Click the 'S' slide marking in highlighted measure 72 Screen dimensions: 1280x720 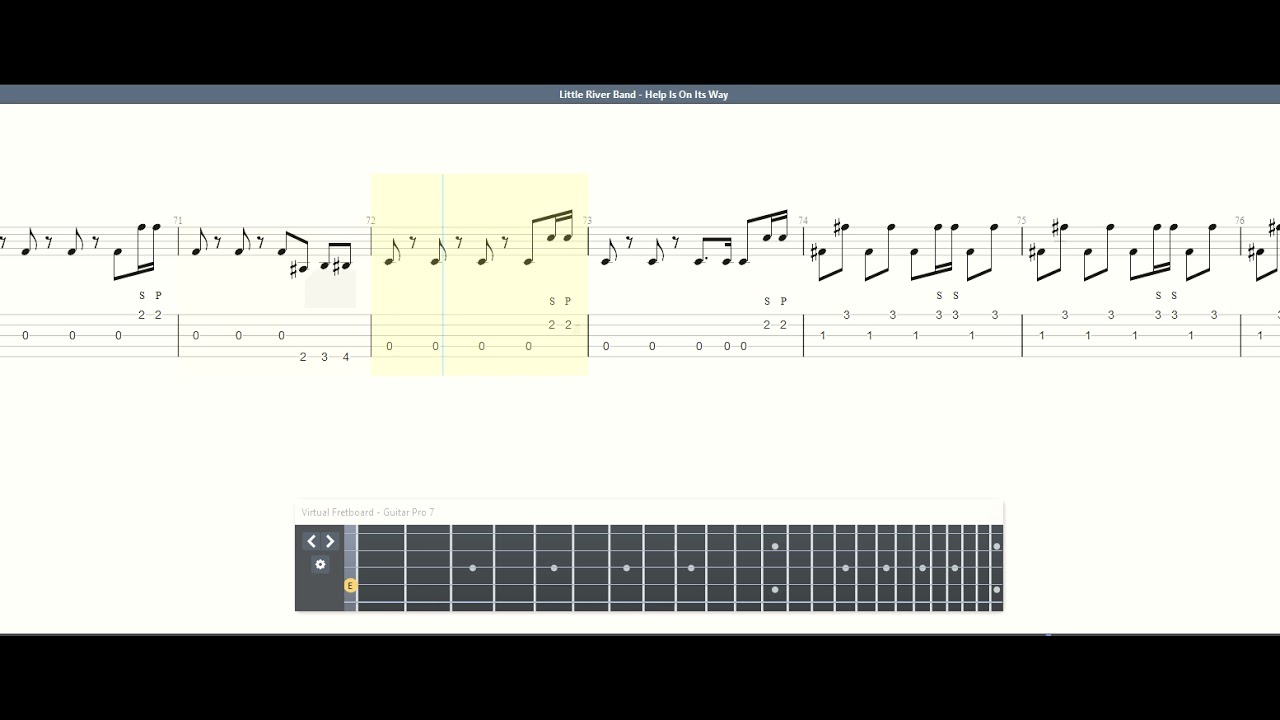552,301
